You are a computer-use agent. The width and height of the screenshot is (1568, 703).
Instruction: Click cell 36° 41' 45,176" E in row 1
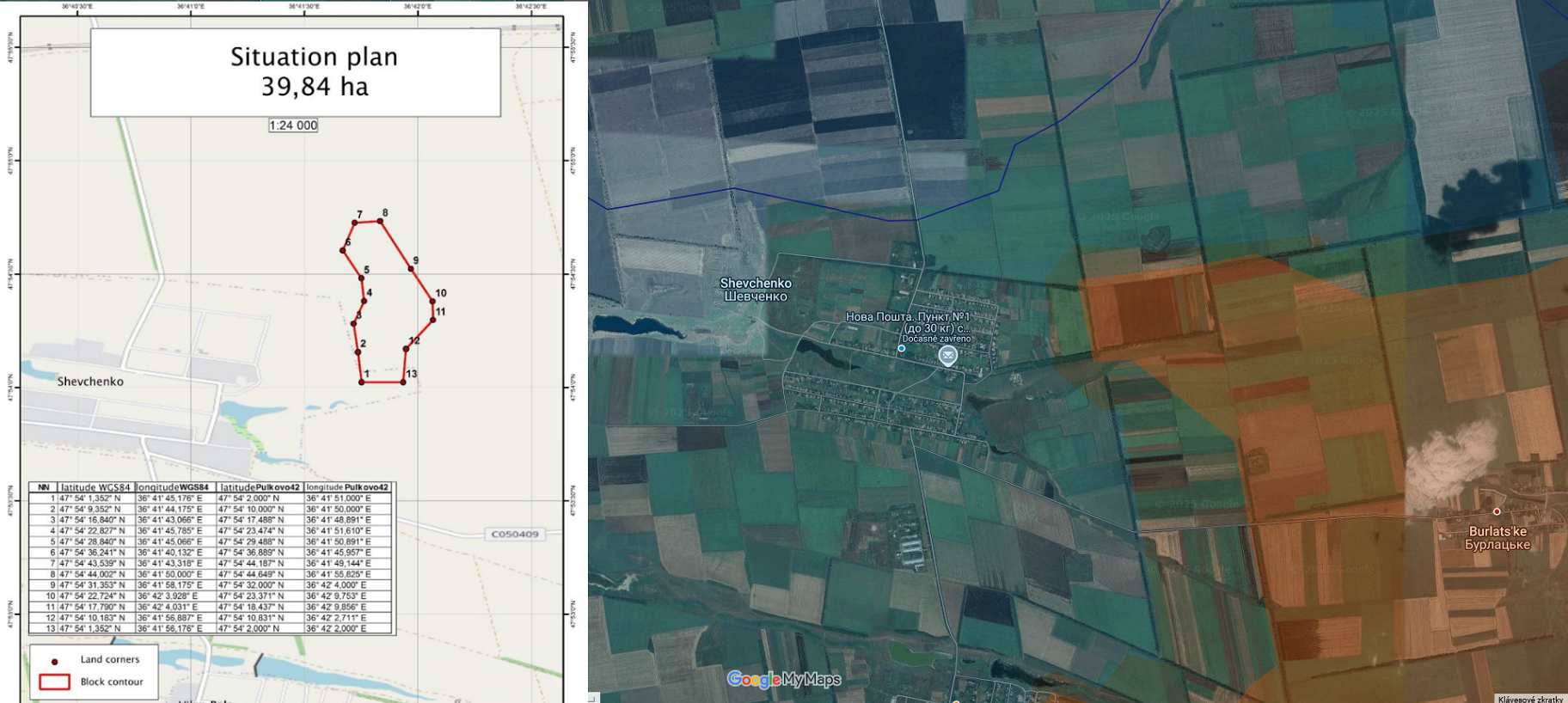pyautogui.click(x=175, y=498)
